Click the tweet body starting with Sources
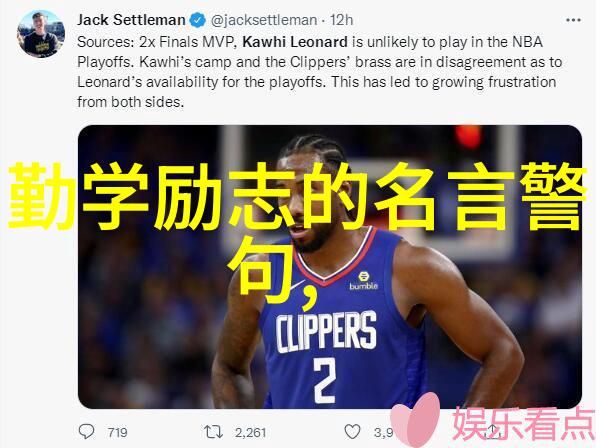This screenshot has width=596, height=448. [x=319, y=72]
